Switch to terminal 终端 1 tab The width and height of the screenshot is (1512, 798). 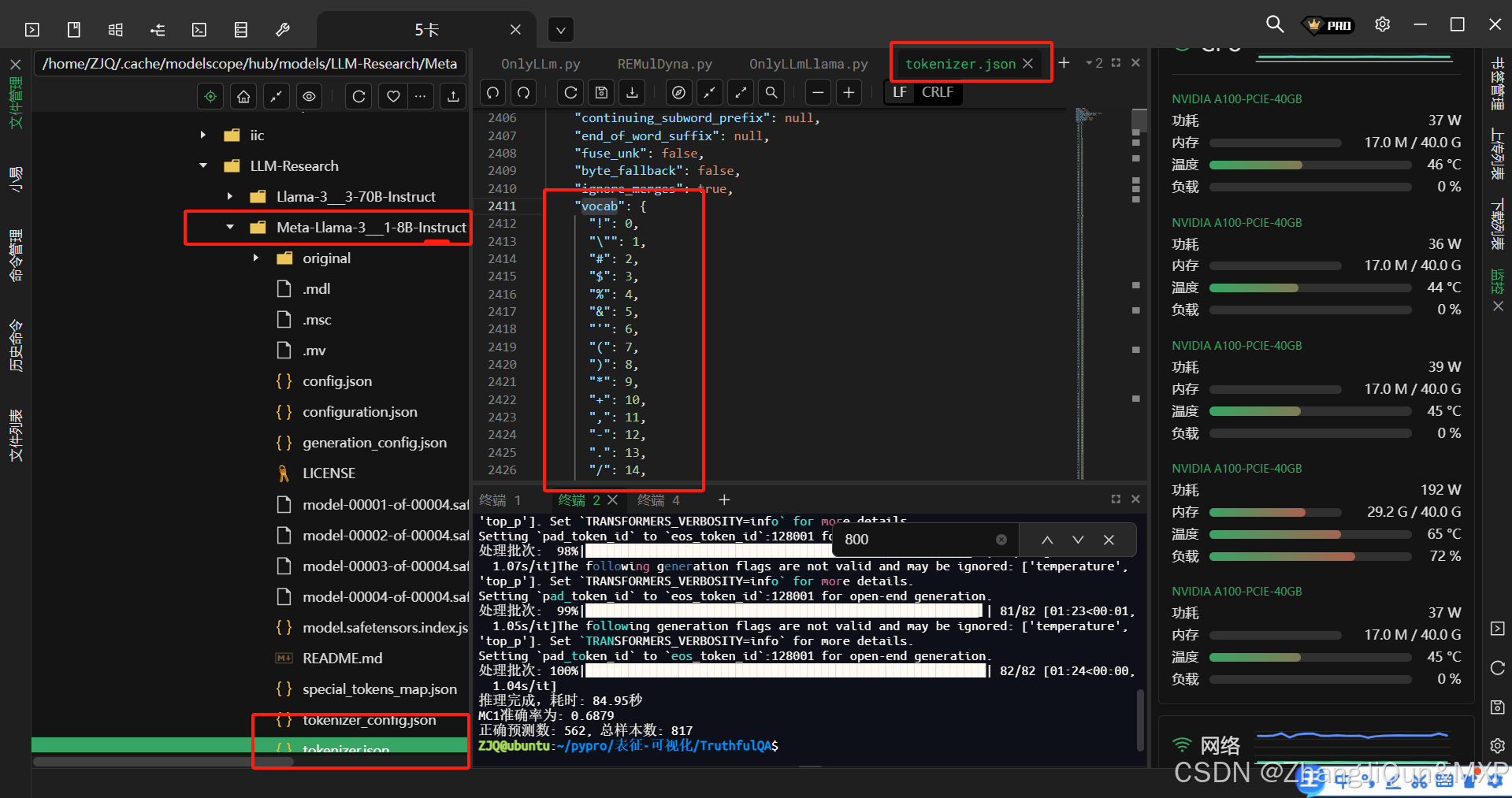pyautogui.click(x=500, y=500)
